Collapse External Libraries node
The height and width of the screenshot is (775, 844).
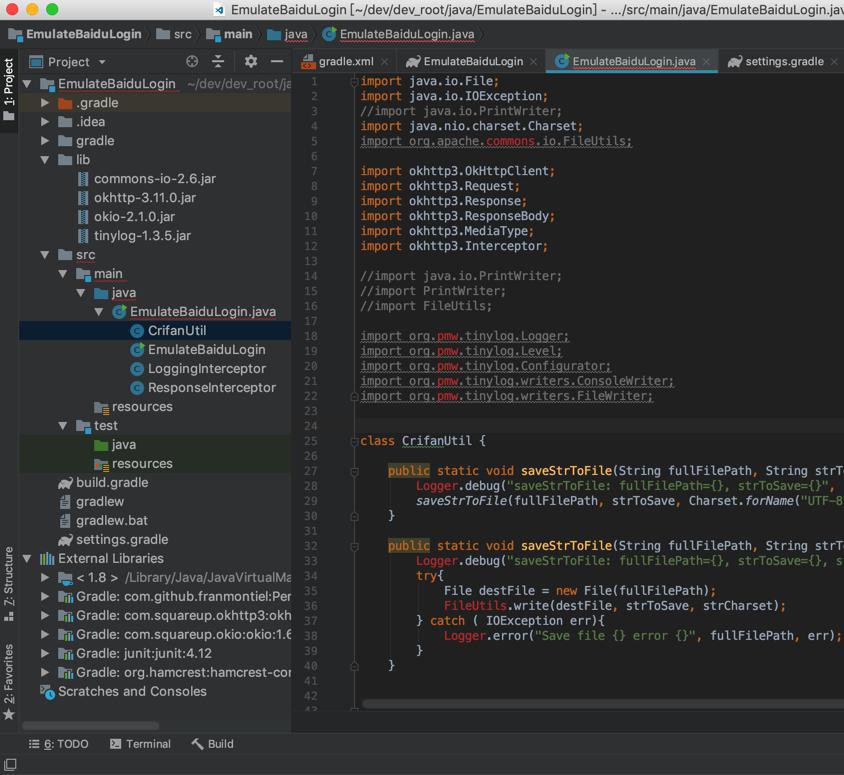(x=27, y=559)
